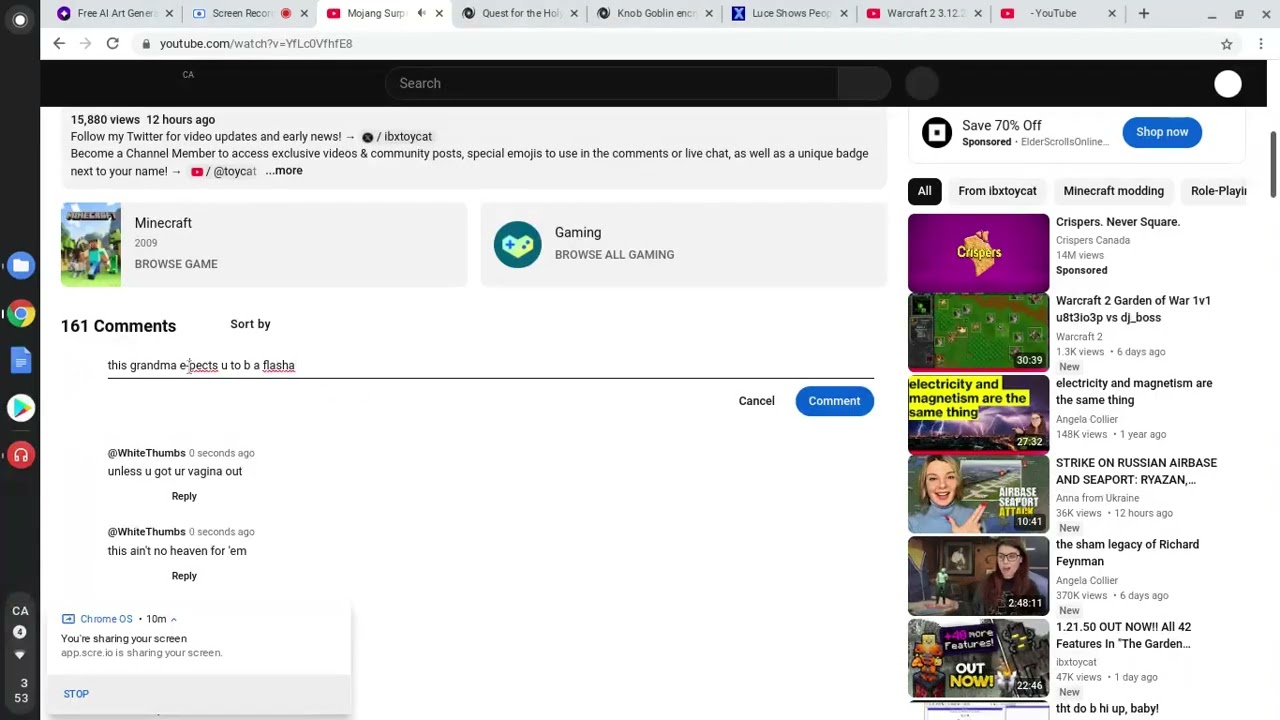The width and height of the screenshot is (1280, 720).
Task: Open the @toycat channel link
Action: [x=224, y=172]
